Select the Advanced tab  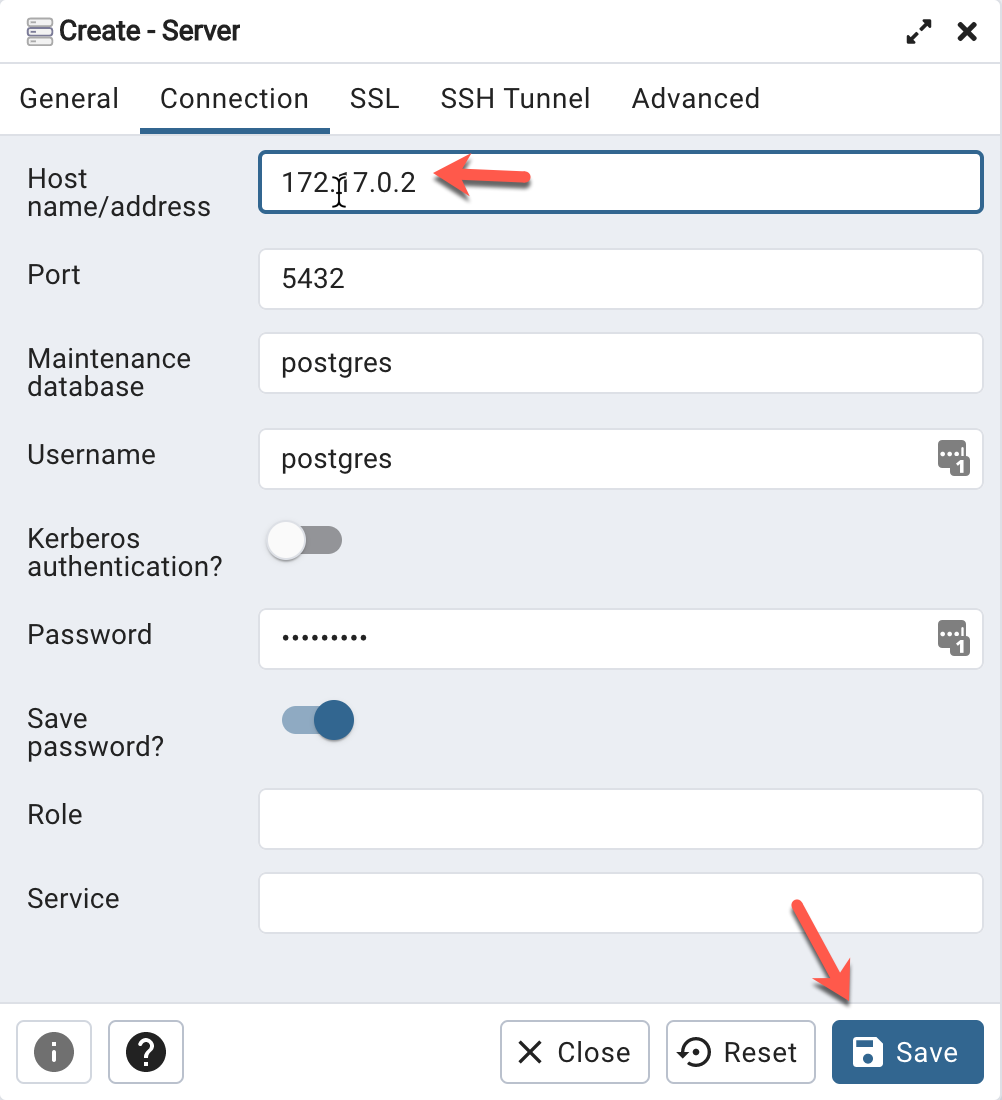[695, 99]
